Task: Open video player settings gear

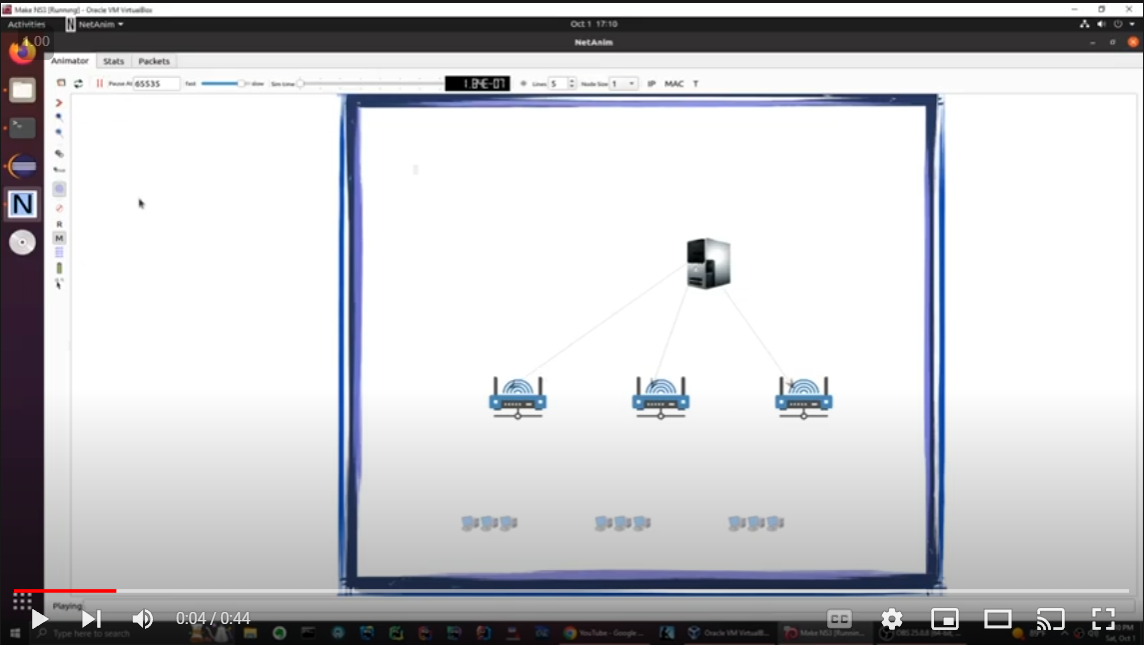Action: [892, 619]
